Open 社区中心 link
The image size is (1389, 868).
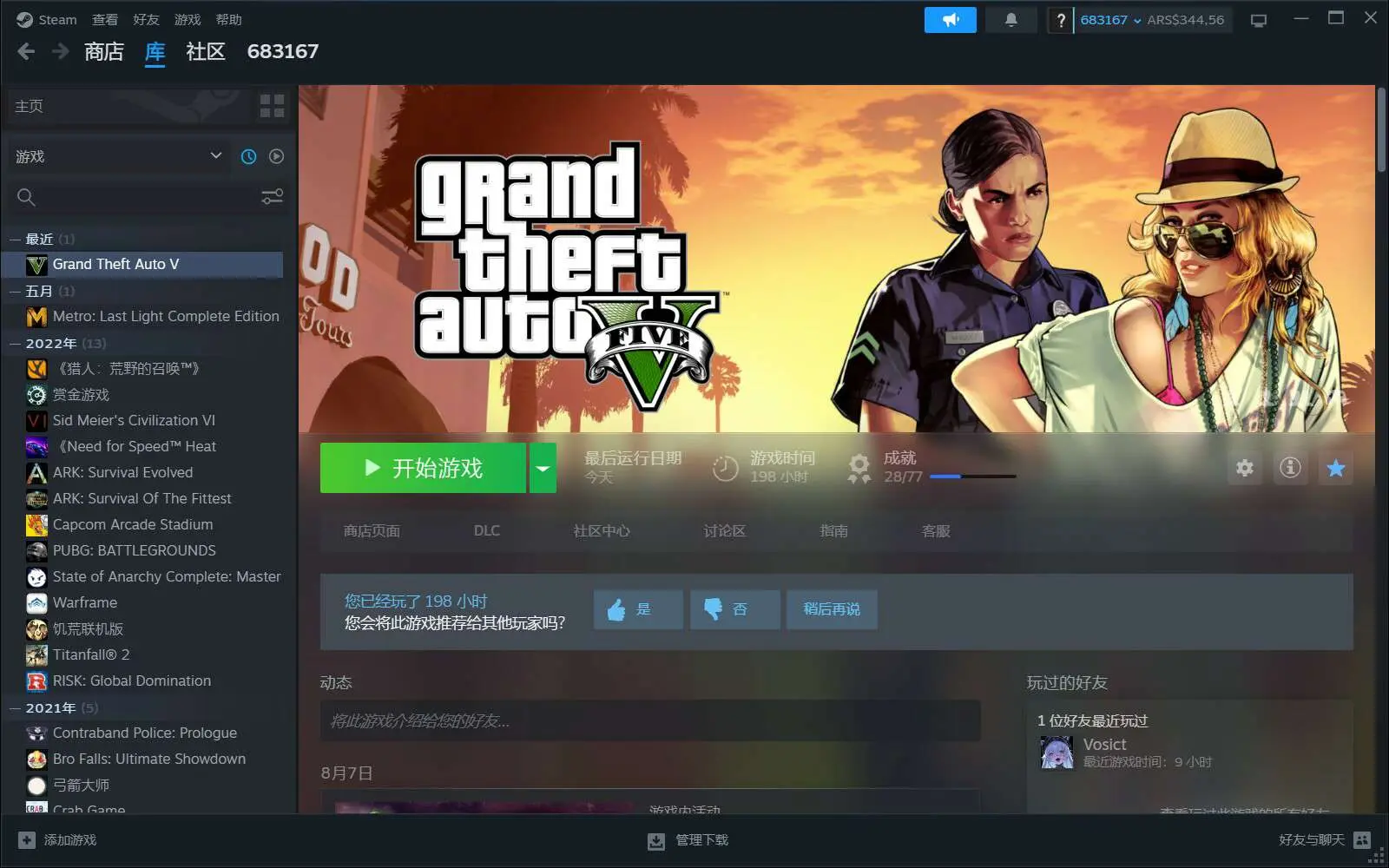602,530
